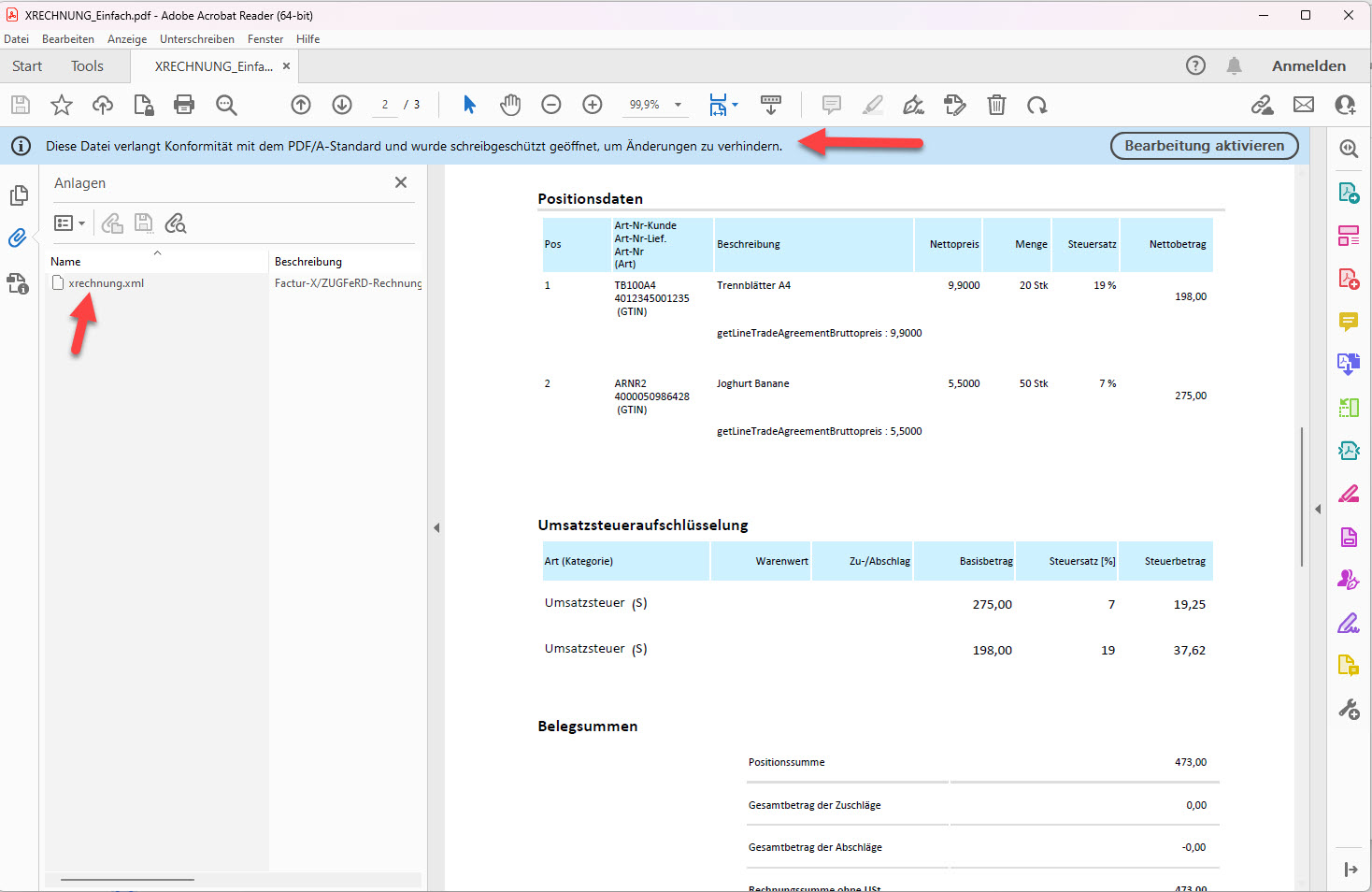Close the Anlagen panel
The image size is (1372, 892).
(401, 182)
